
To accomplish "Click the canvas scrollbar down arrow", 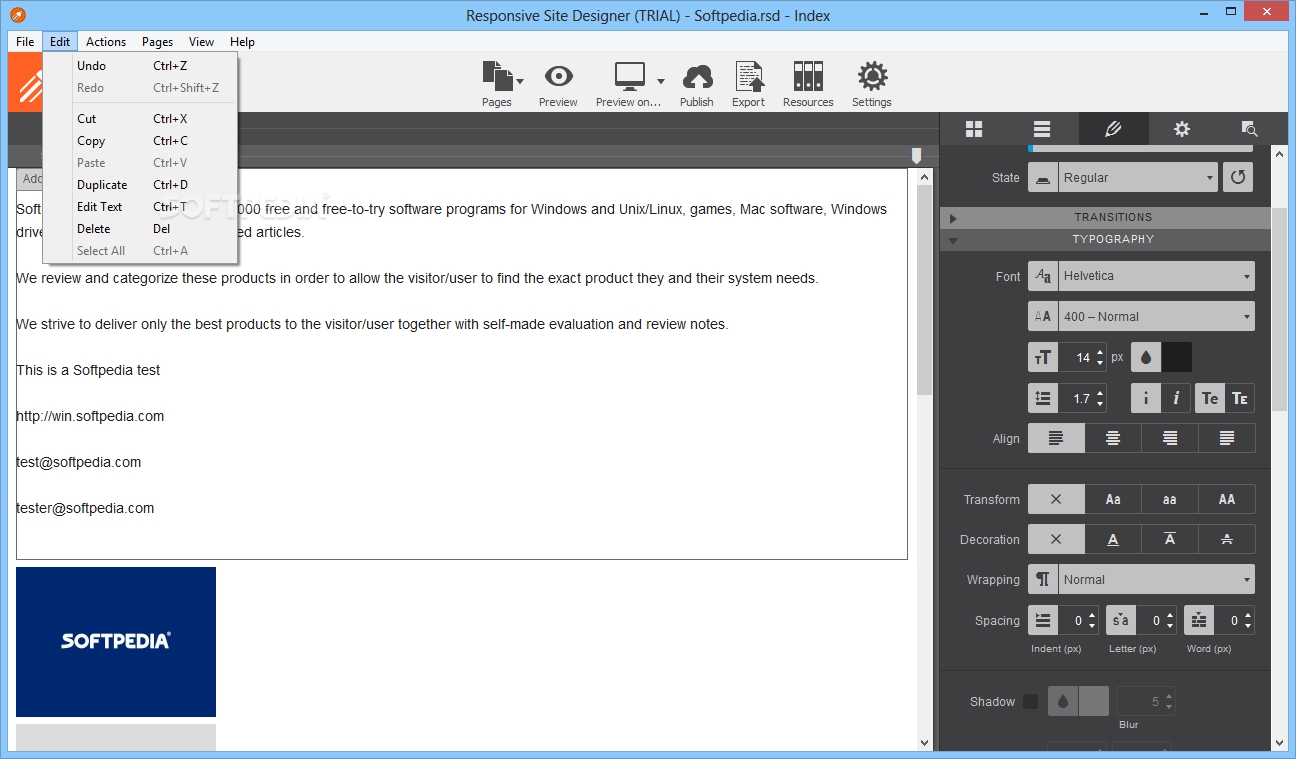I will [925, 742].
